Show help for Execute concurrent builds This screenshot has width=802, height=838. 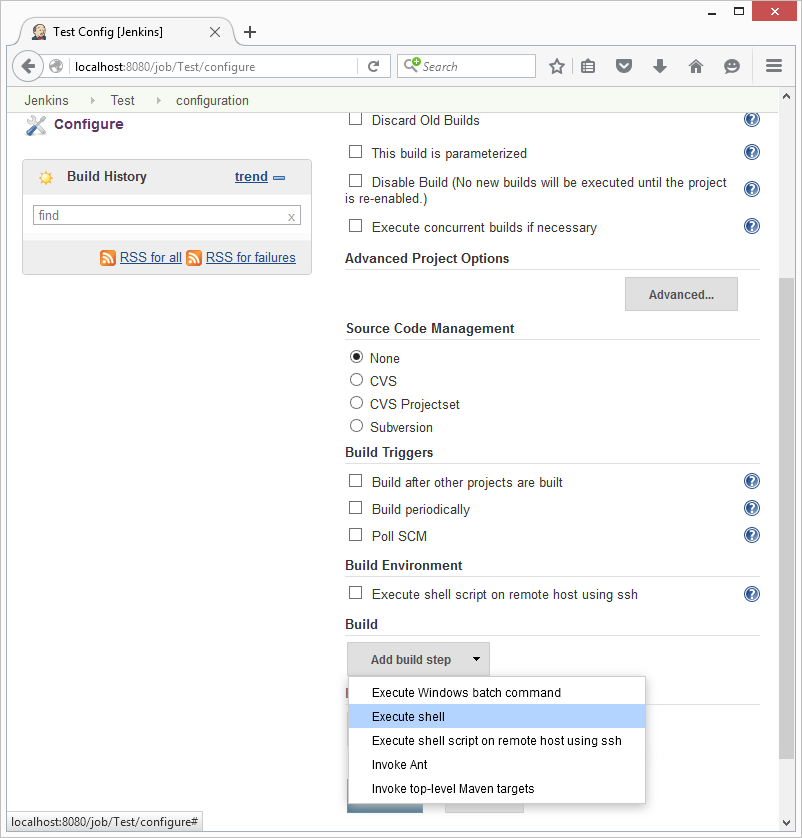click(752, 227)
